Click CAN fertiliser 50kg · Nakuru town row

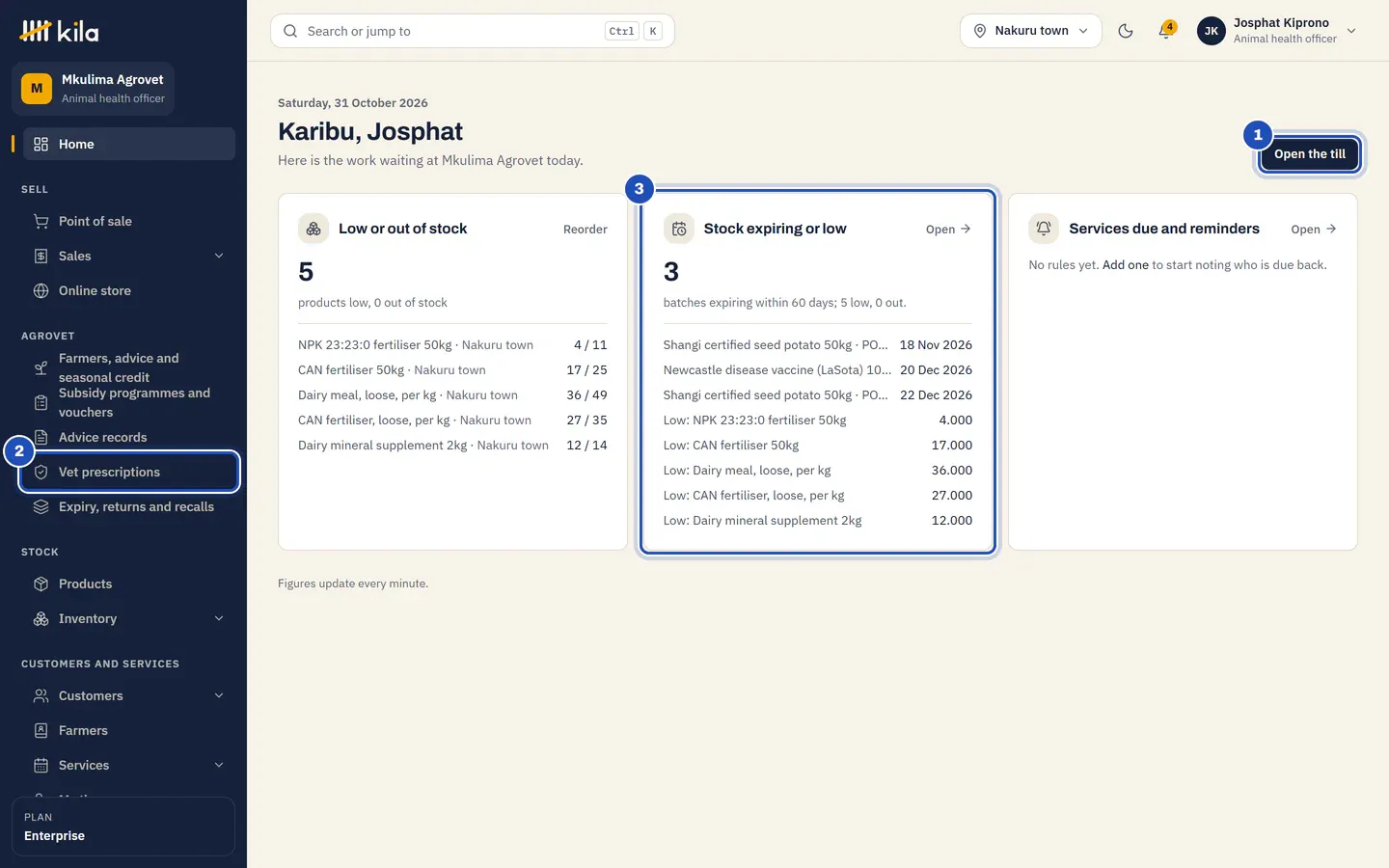click(452, 370)
